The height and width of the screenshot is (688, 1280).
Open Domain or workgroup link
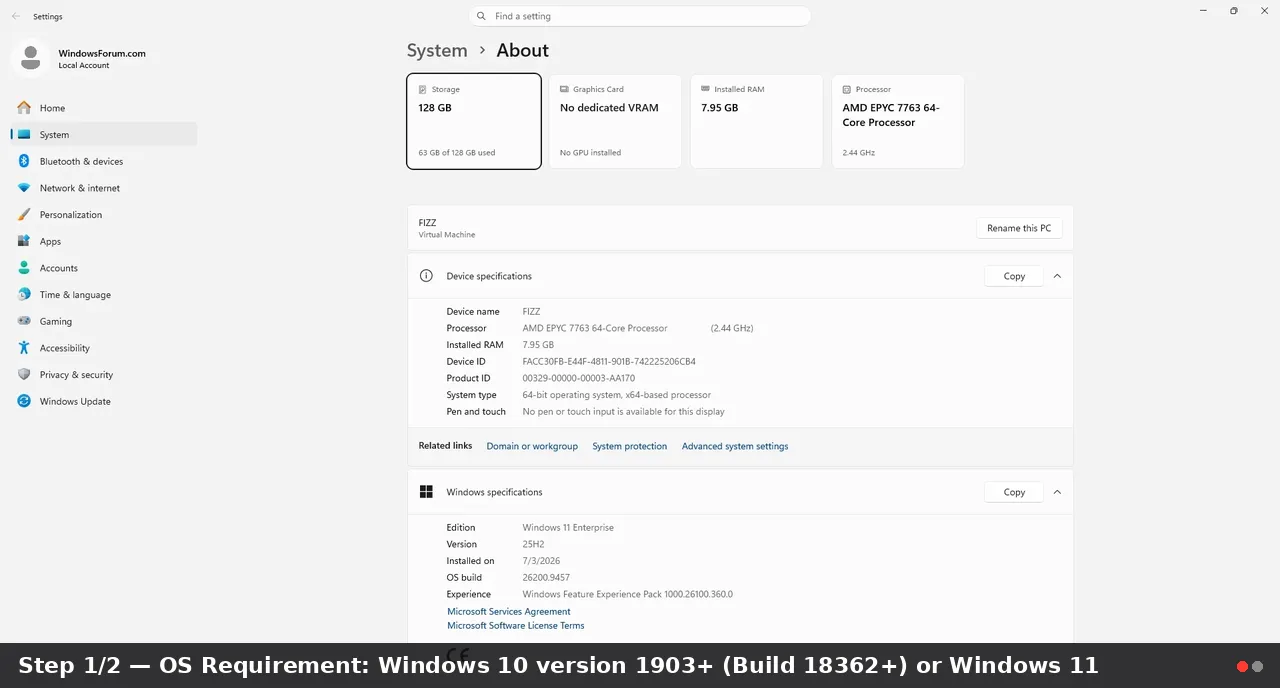pos(532,446)
